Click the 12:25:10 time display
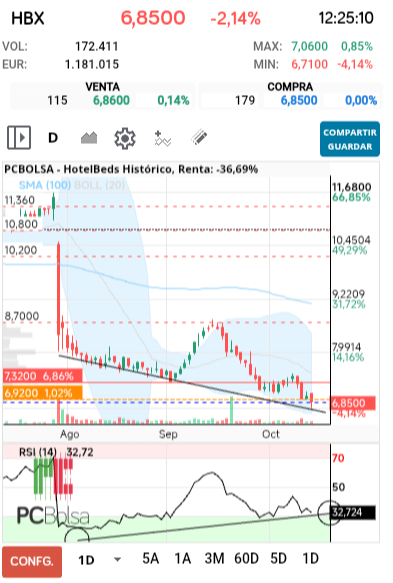The height and width of the screenshot is (583, 393). [346, 18]
